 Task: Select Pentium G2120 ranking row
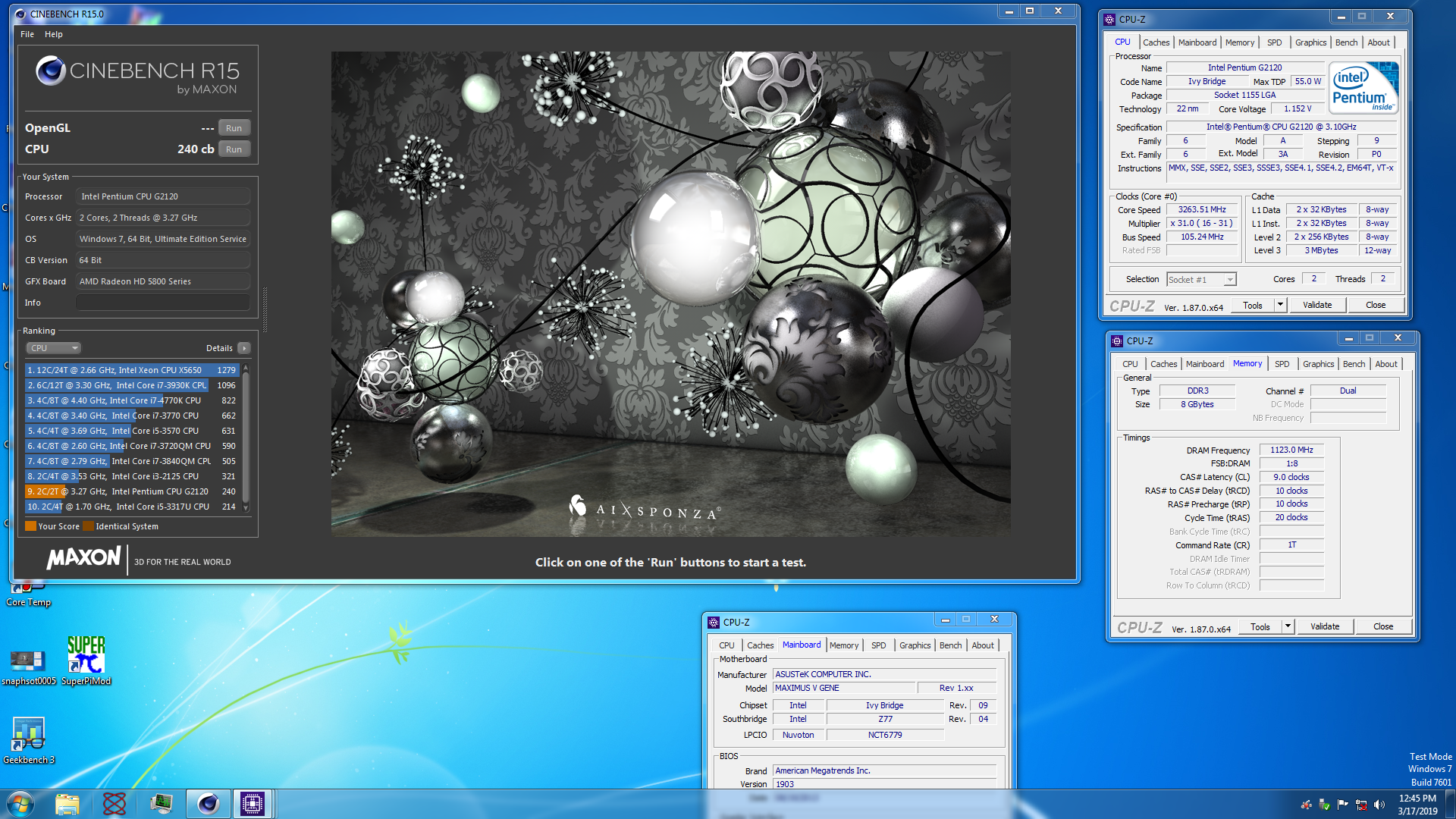(x=132, y=491)
